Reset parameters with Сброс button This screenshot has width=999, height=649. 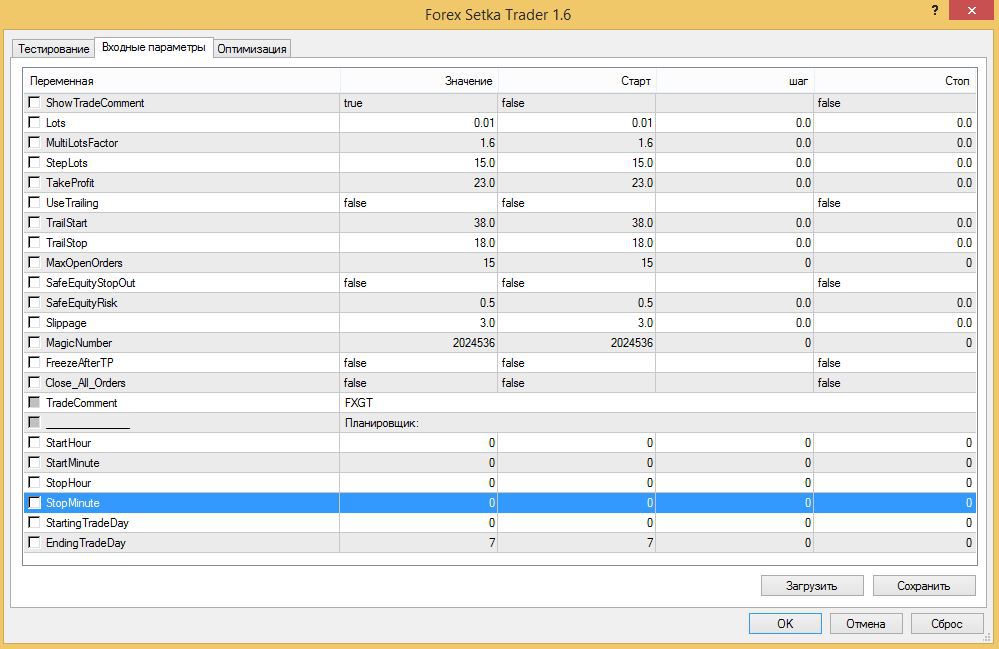pyautogui.click(x=947, y=624)
